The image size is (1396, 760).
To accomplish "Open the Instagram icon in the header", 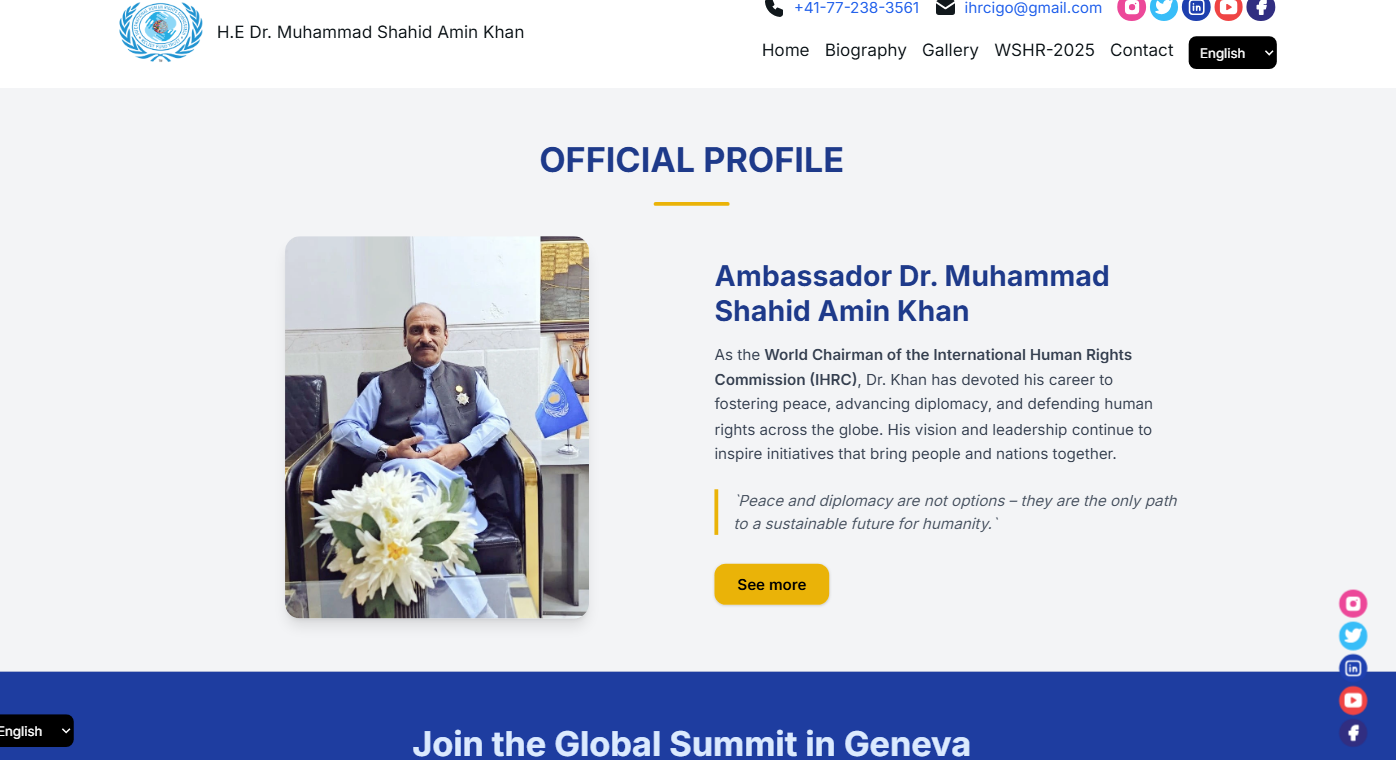I will (1131, 8).
